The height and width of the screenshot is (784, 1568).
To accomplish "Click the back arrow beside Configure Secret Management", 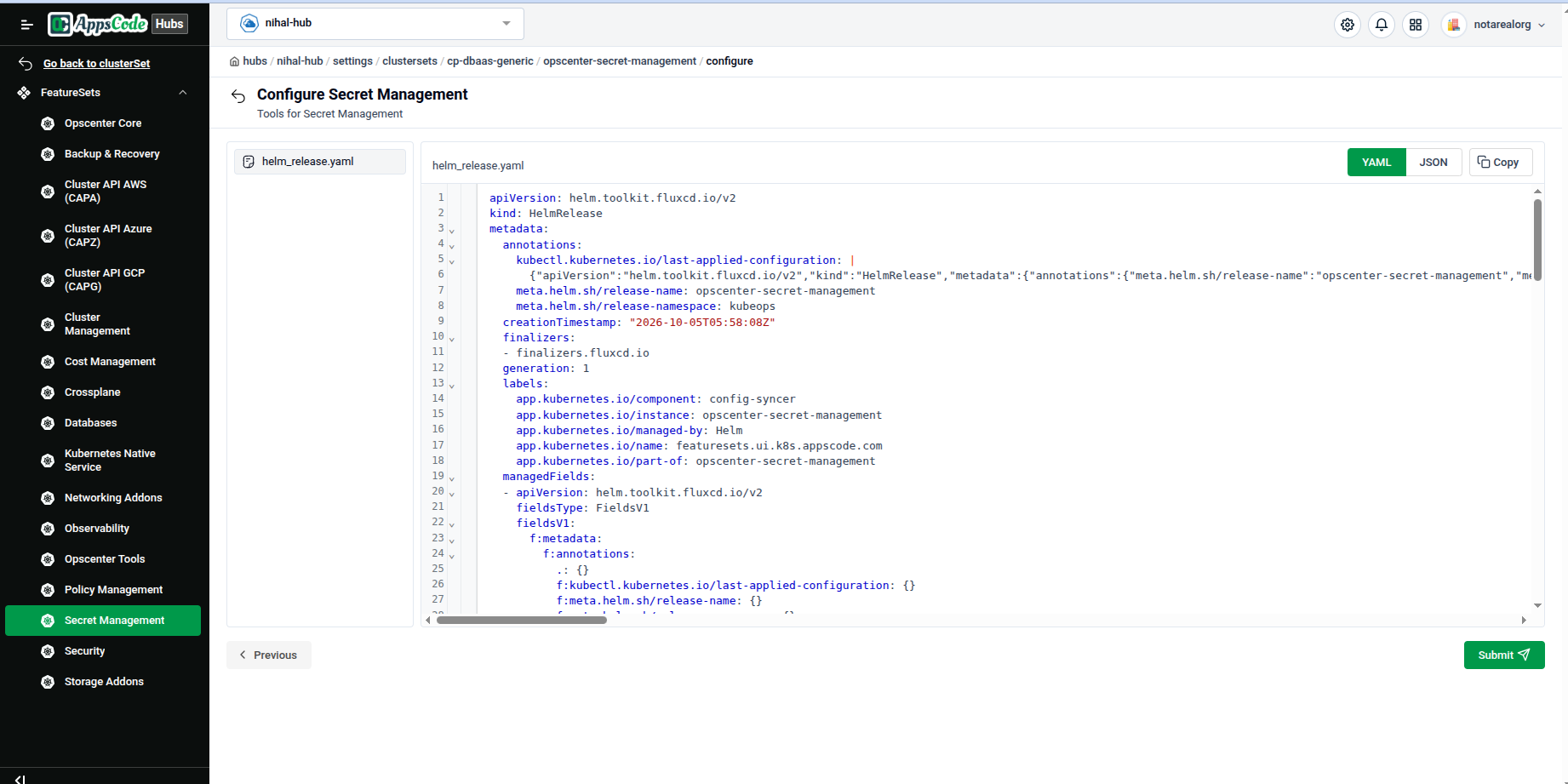I will 238,96.
